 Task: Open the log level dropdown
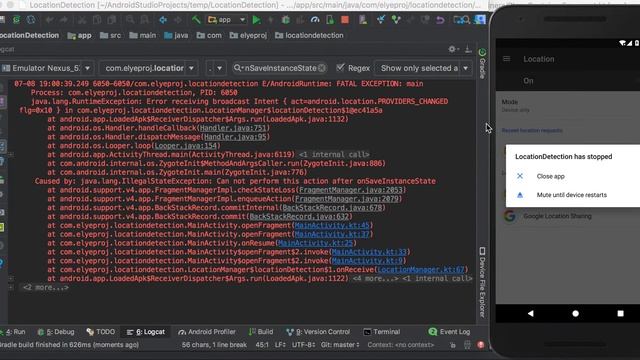pyautogui.click(x=215, y=68)
